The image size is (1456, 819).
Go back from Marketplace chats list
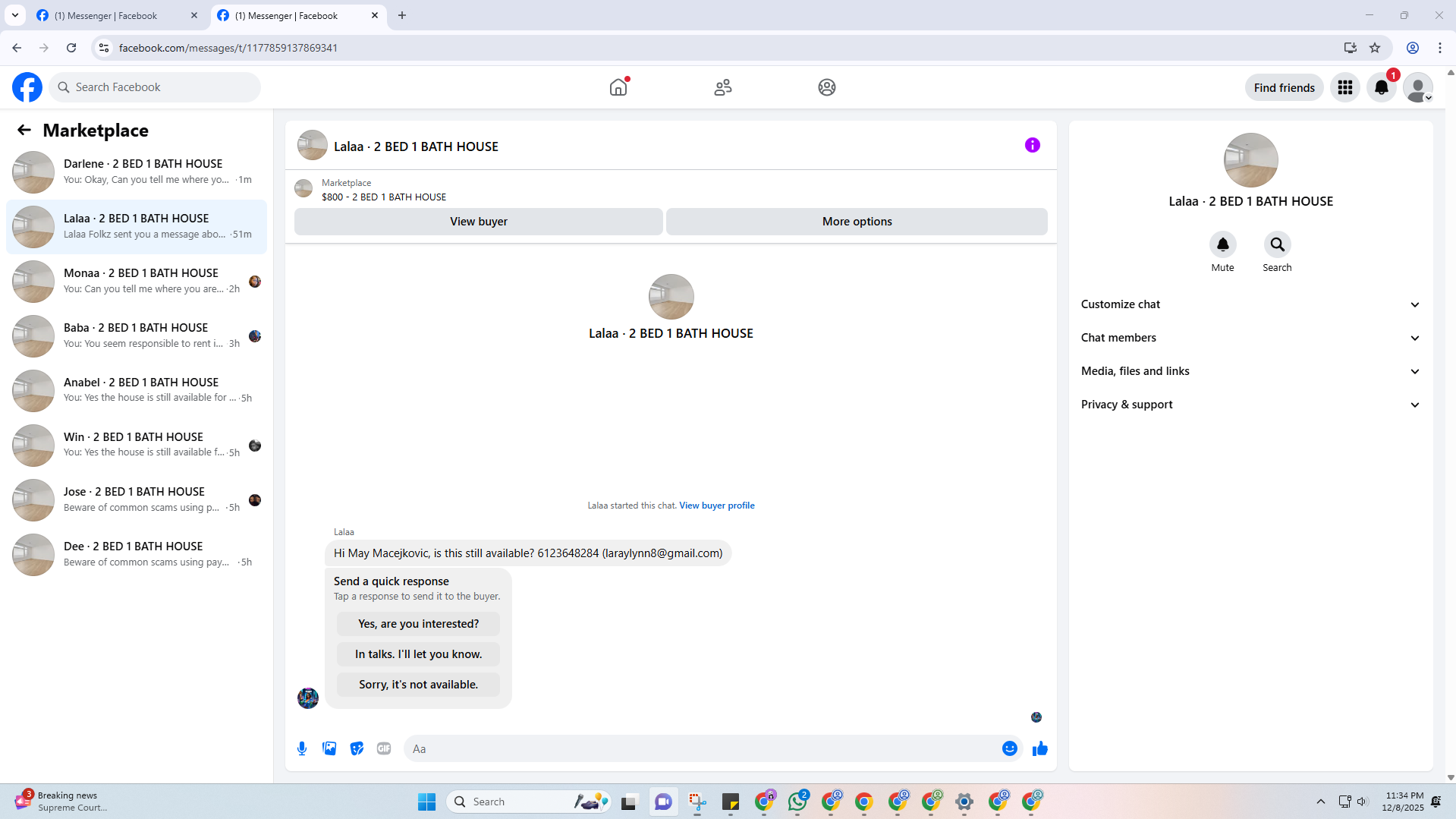[x=24, y=130]
